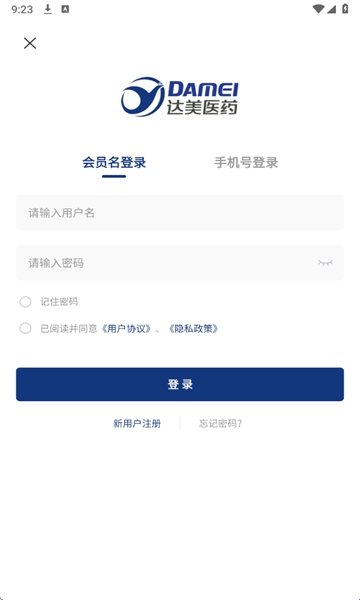
Task: Focus the 请输入用户名 username field
Action: click(x=180, y=213)
